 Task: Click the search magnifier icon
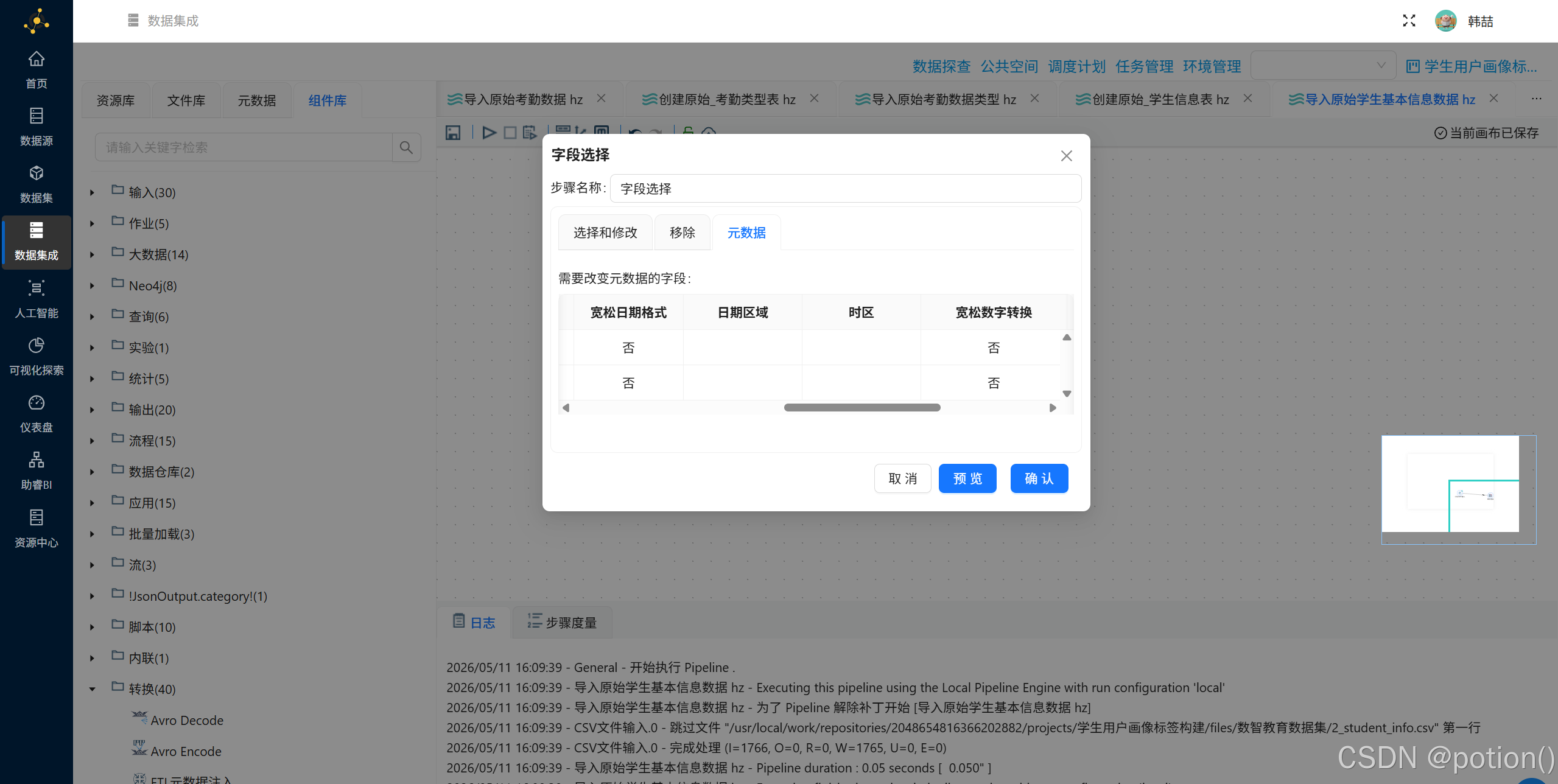point(406,147)
